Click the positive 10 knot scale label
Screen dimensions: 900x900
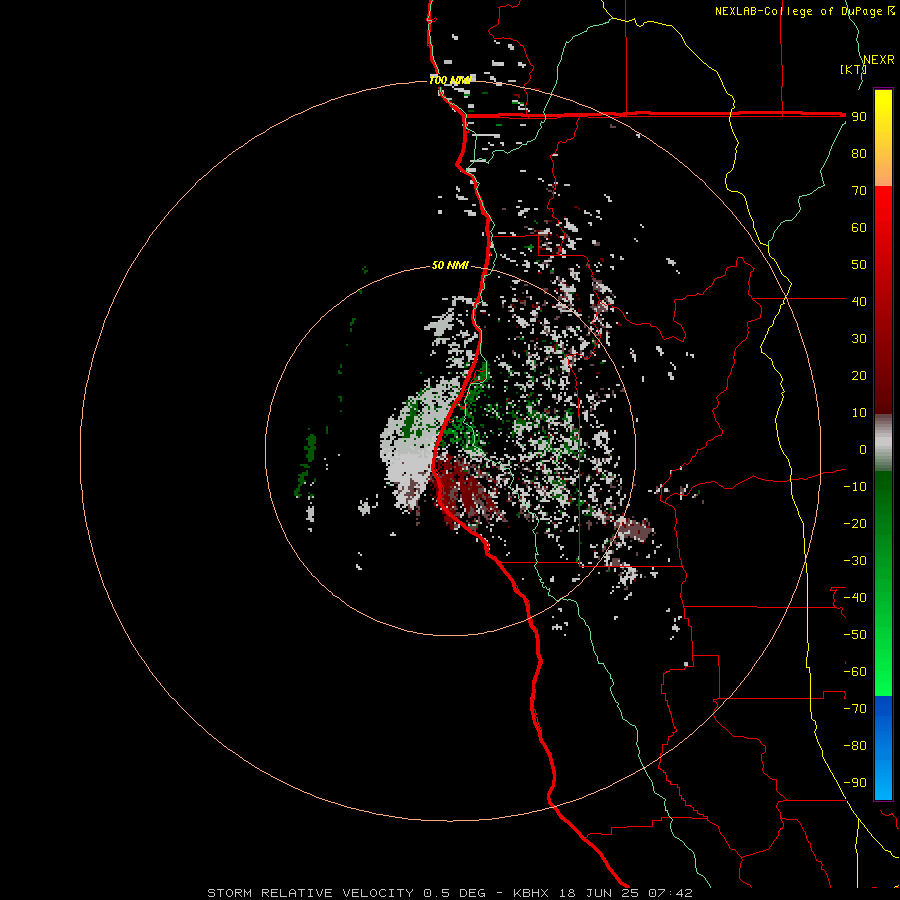[x=859, y=413]
